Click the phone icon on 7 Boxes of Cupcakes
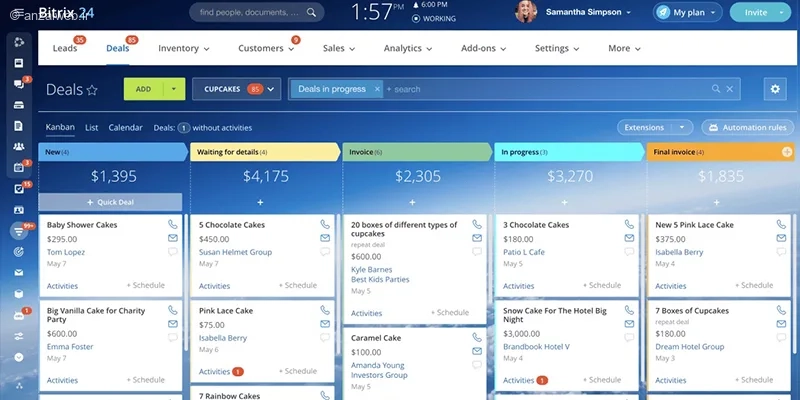Image resolution: width=800 pixels, height=400 pixels. click(x=781, y=310)
